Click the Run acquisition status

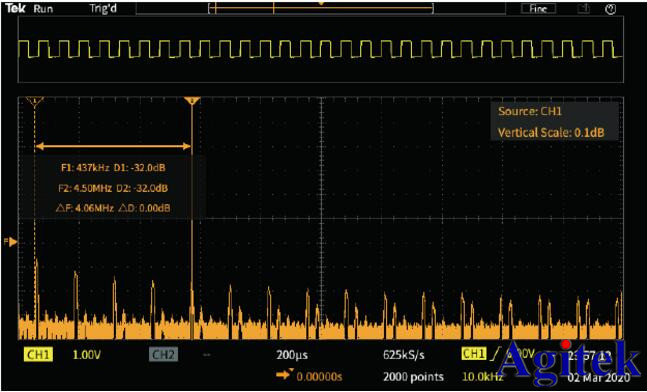pos(43,9)
